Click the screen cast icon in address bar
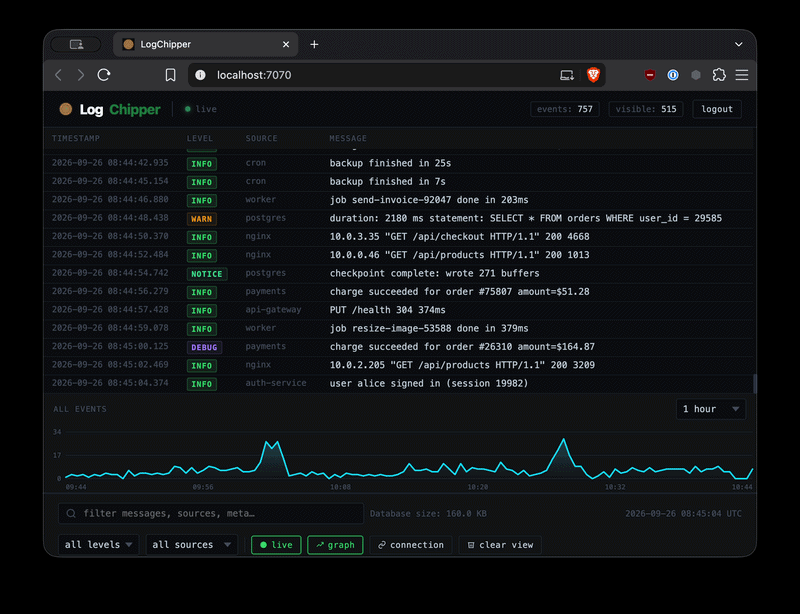800x614 pixels. pos(567,75)
